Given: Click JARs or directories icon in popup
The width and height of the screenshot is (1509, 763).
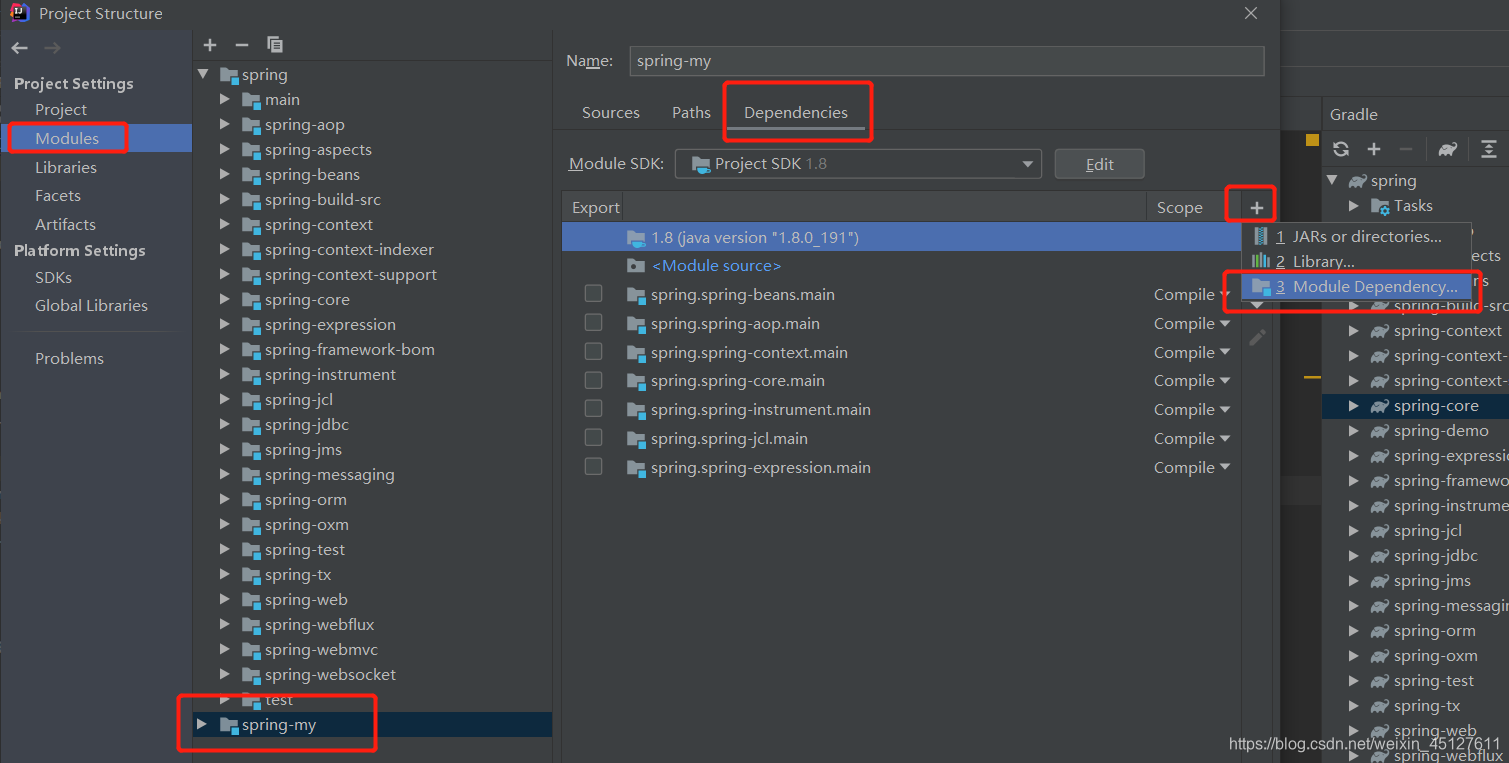Looking at the screenshot, I should [x=1261, y=236].
